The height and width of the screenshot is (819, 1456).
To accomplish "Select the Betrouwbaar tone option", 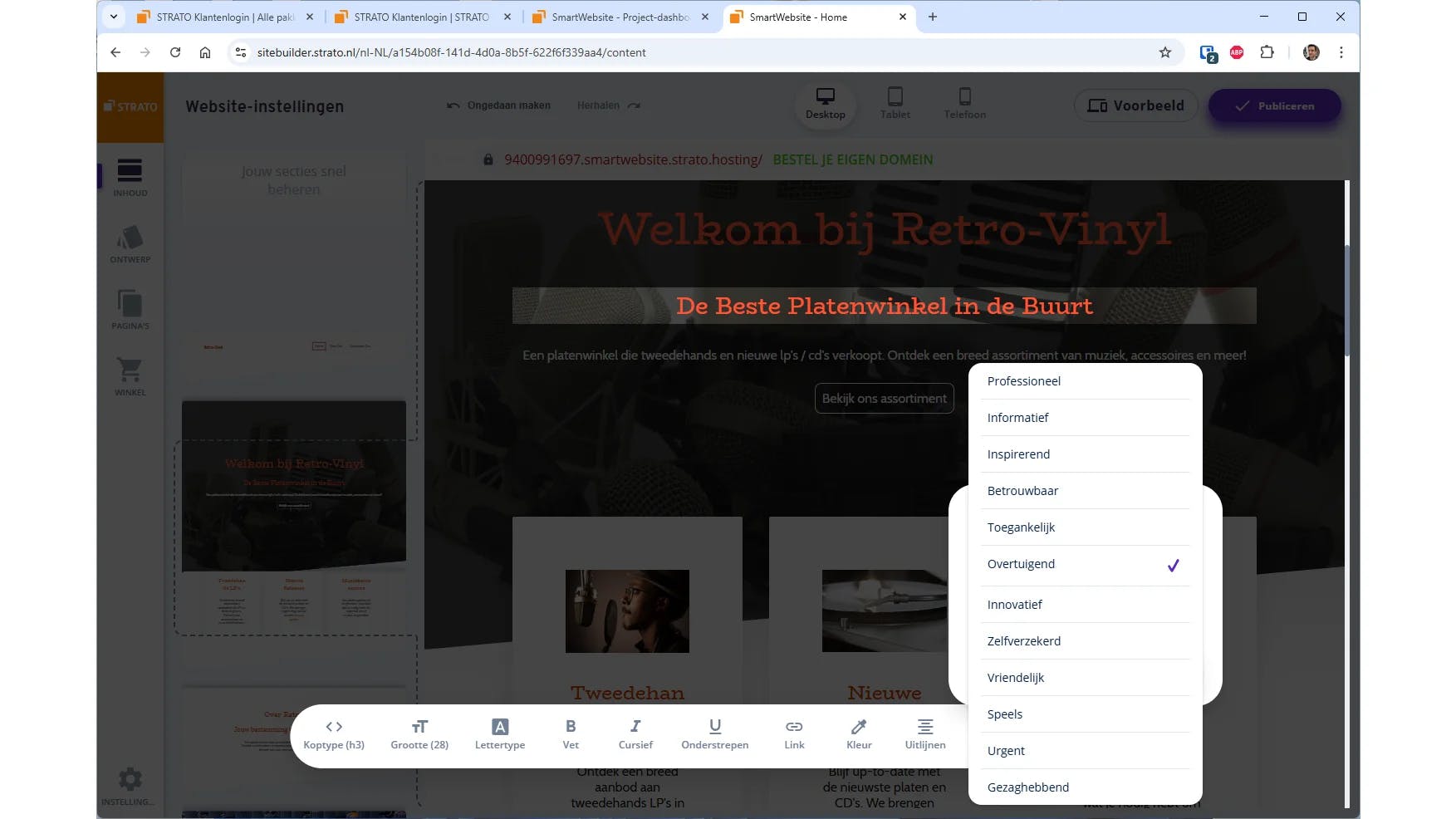I will click(1085, 491).
